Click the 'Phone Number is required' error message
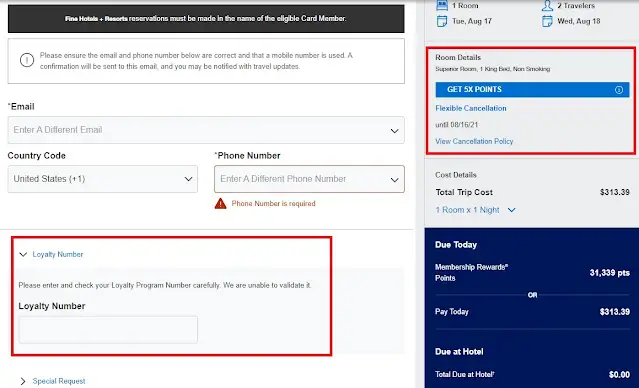Viewport: 639px width, 388px height. pos(273,203)
